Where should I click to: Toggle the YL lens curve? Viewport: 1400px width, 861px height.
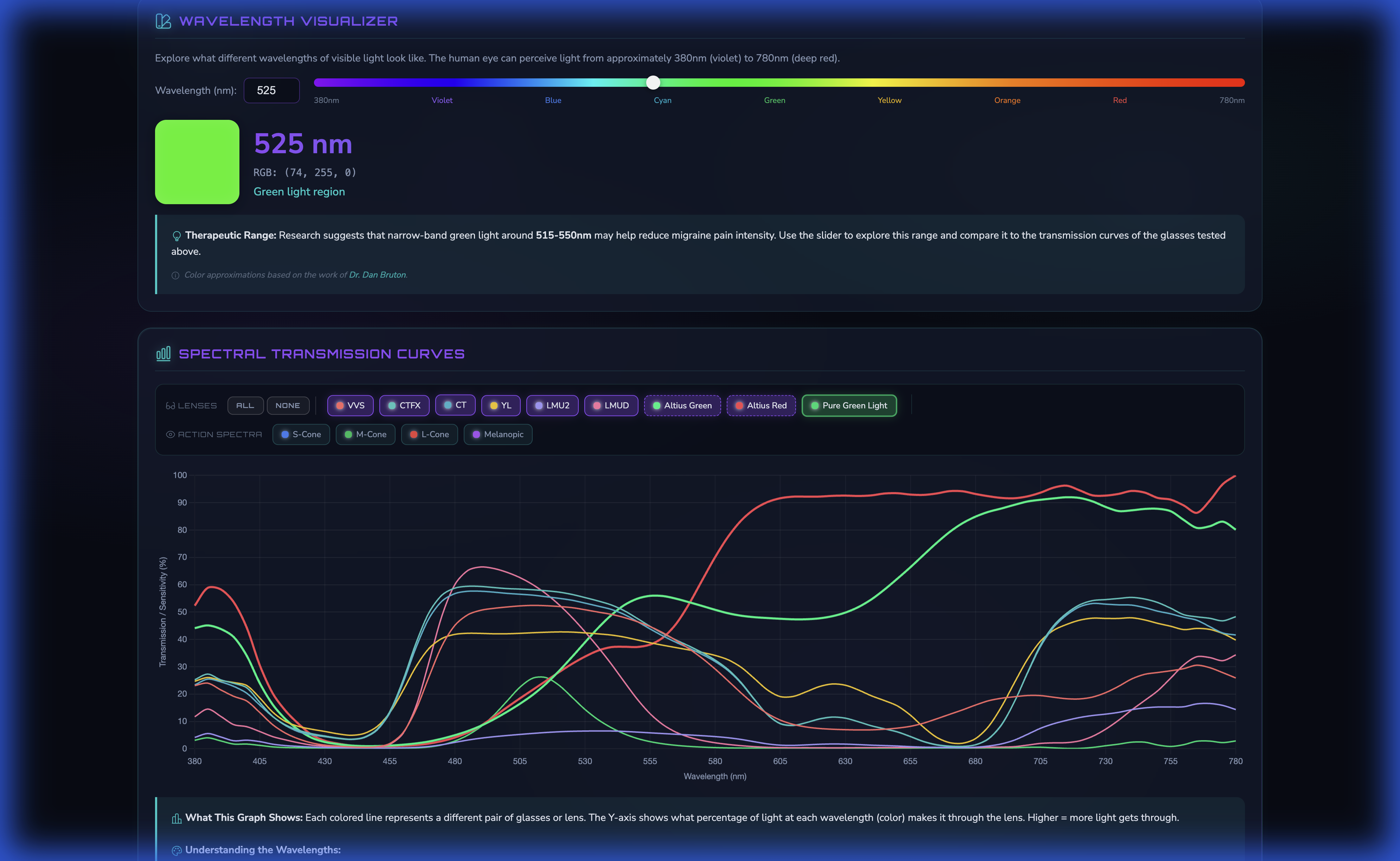click(x=501, y=406)
